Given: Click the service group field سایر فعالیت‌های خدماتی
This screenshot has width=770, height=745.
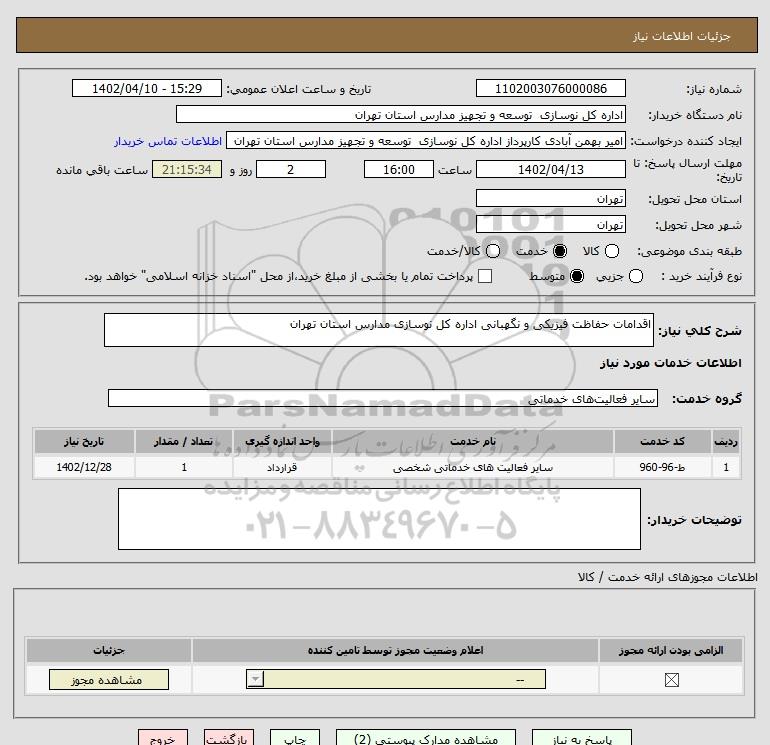Looking at the screenshot, I should [383, 398].
